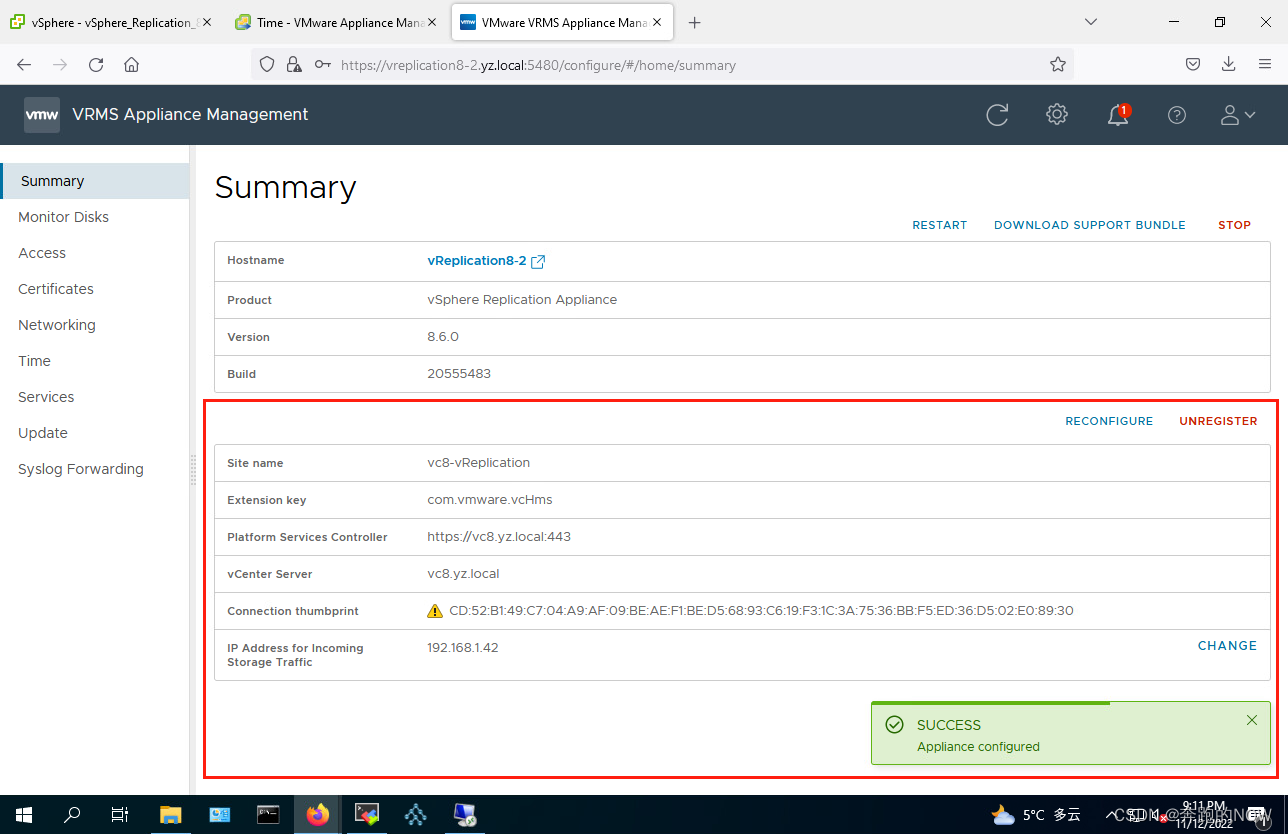Click DOWNLOAD SUPPORT BUNDLE

1089,225
